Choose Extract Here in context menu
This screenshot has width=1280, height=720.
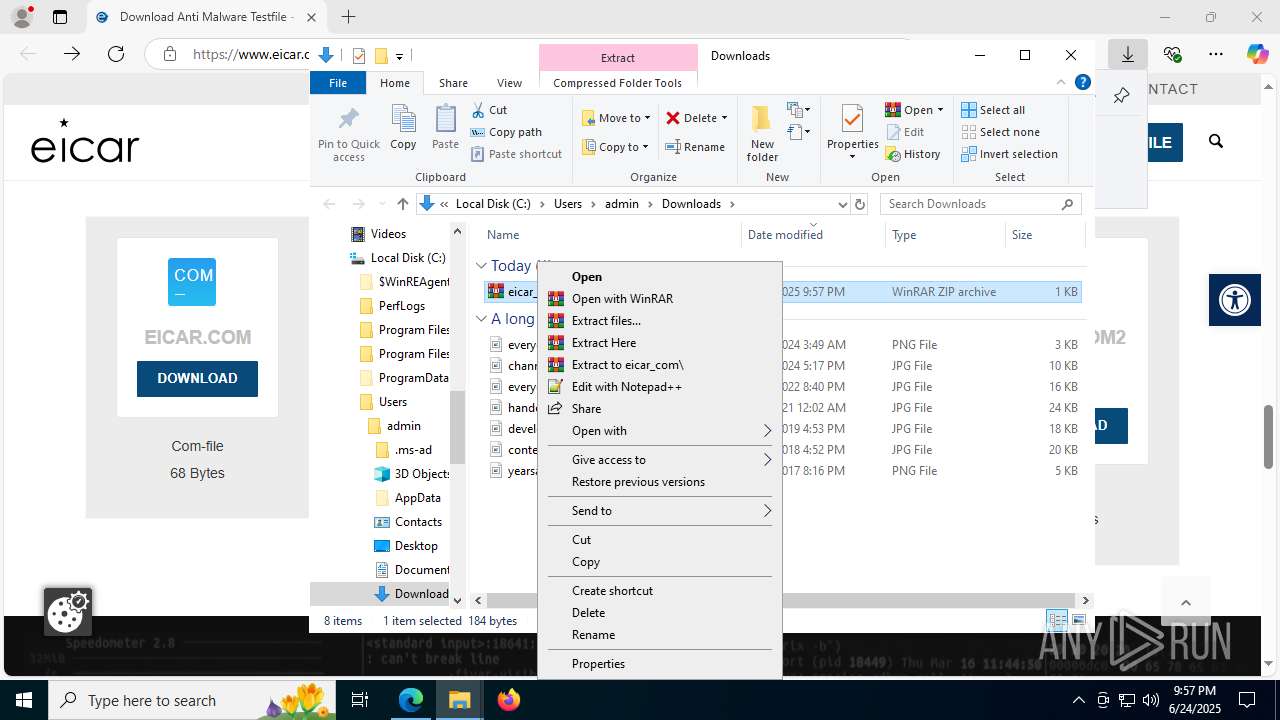(660, 343)
